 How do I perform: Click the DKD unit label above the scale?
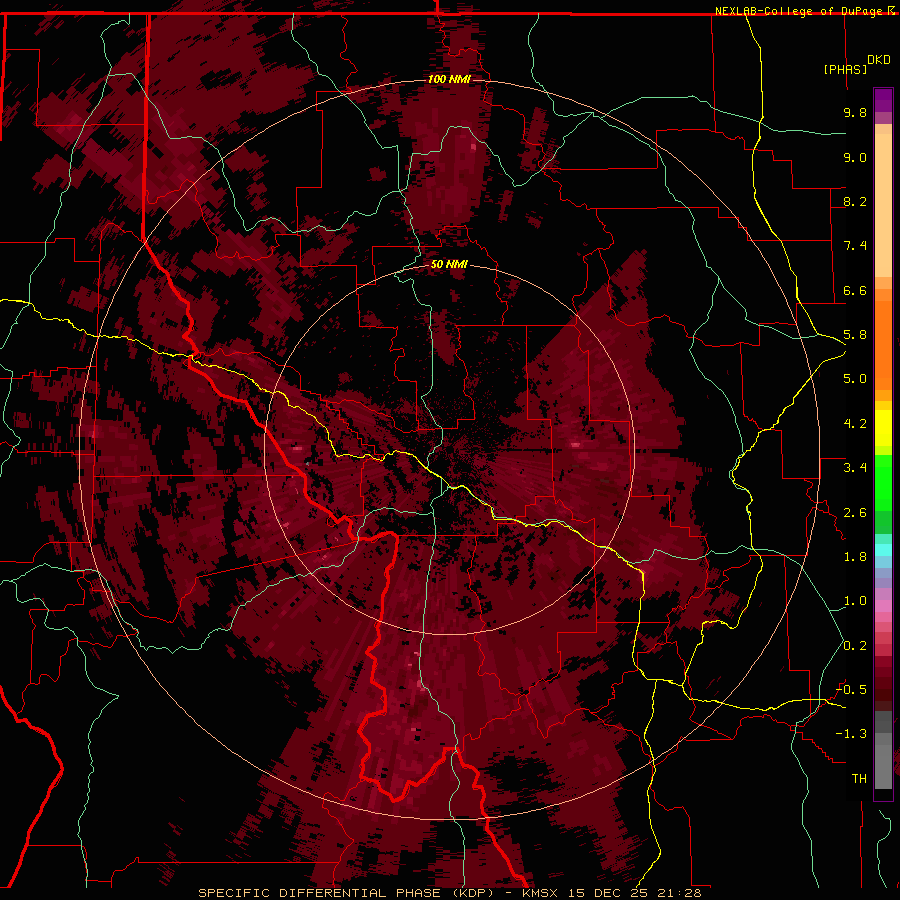pos(879,60)
